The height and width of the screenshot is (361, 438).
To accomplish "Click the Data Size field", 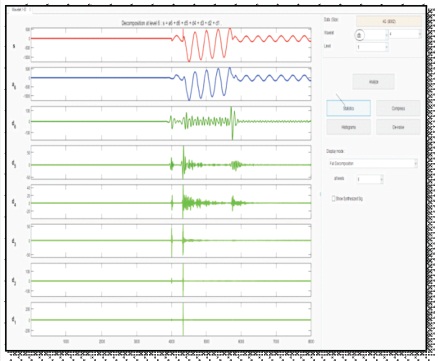I will (389, 21).
